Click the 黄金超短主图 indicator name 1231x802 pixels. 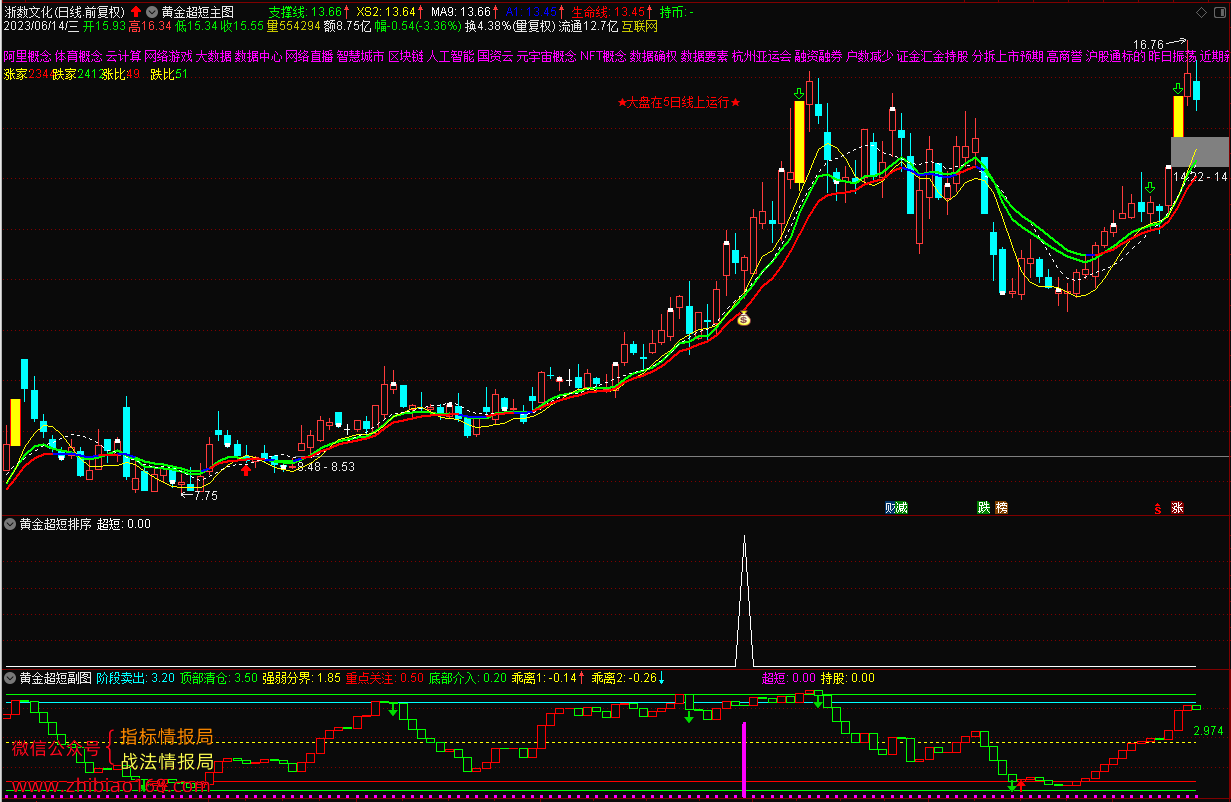pos(197,12)
